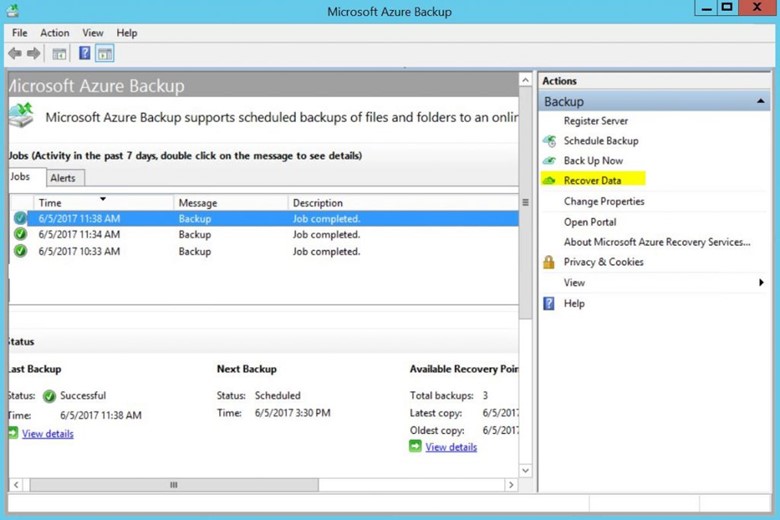The width and height of the screenshot is (780, 520).
Task: Toggle the action pane toolbar icon
Action: tap(104, 54)
